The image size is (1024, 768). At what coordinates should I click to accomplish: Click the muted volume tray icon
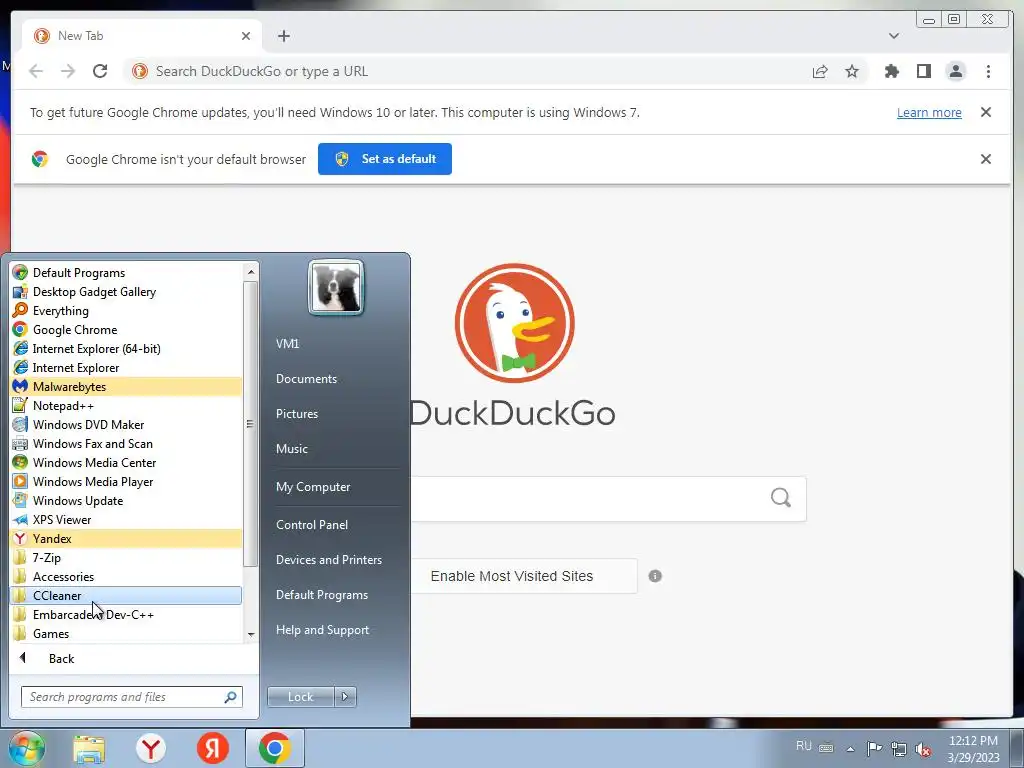[923, 749]
